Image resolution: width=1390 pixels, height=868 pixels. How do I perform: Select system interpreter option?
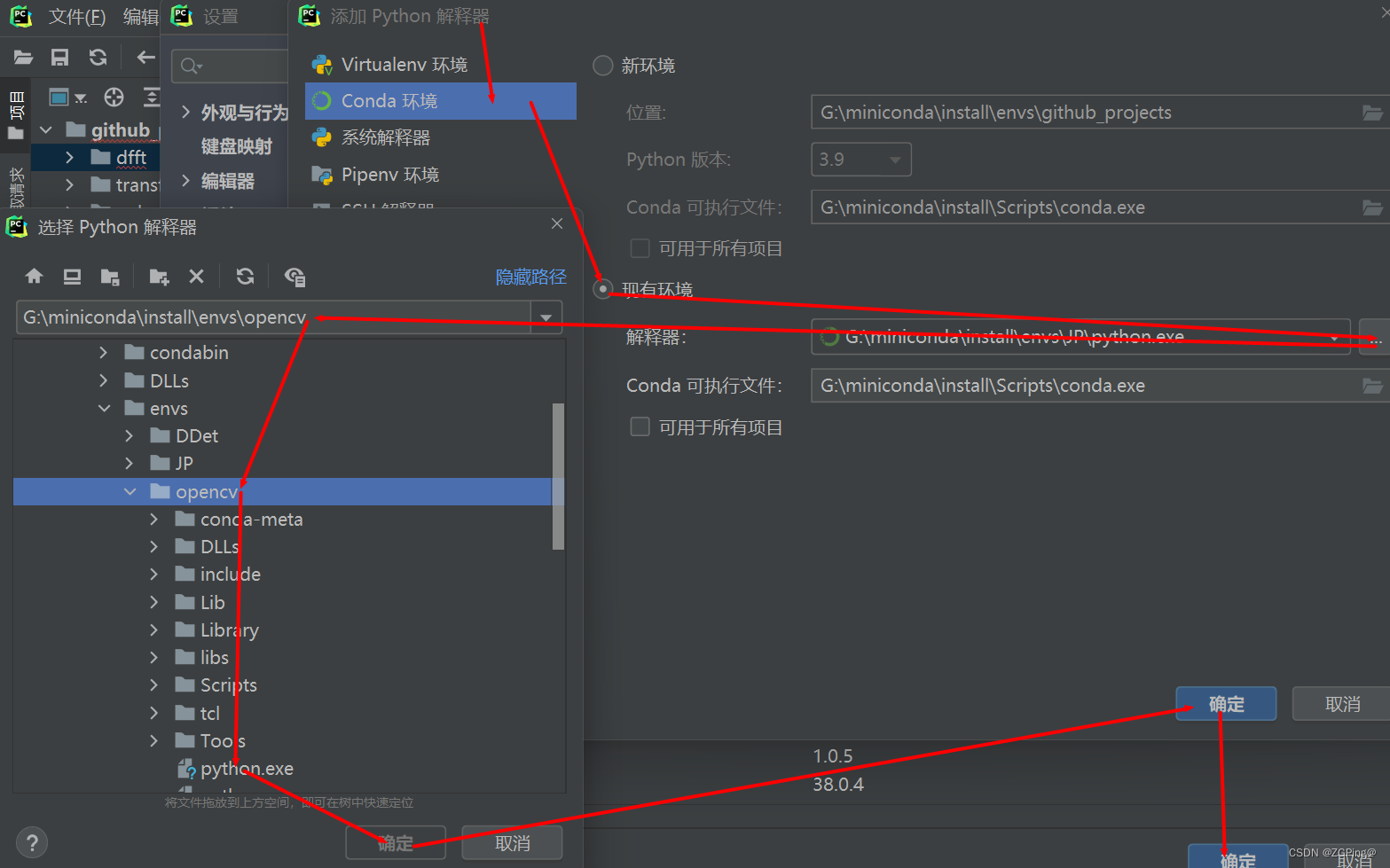(441, 137)
